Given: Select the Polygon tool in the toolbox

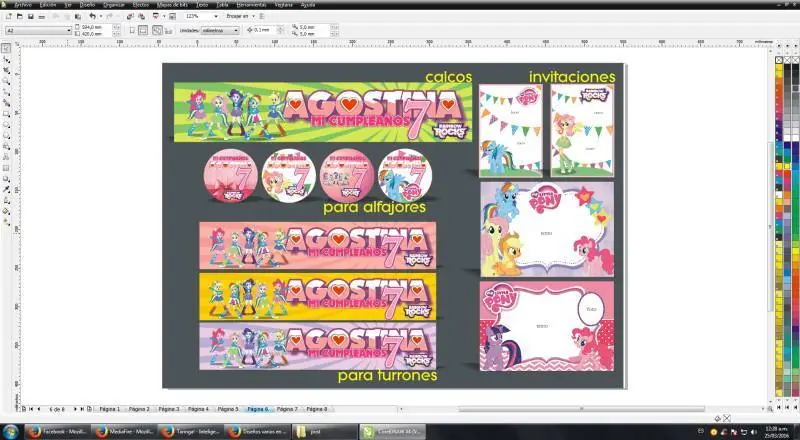Looking at the screenshot, I should click(6, 136).
